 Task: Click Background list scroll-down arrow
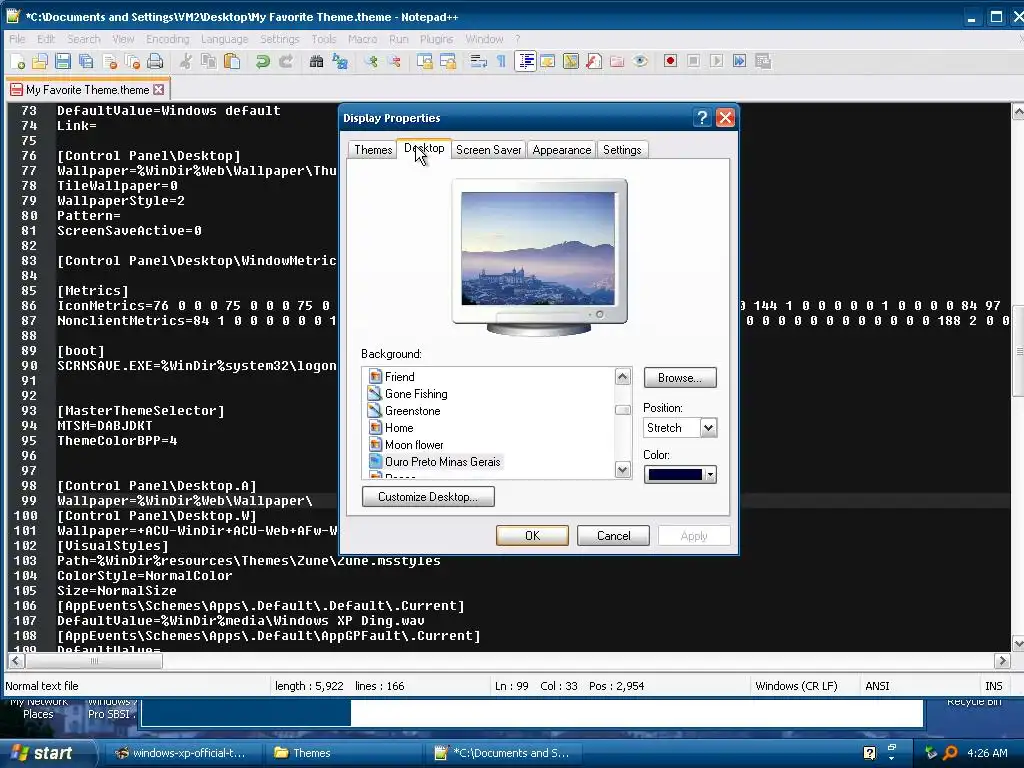coord(622,470)
